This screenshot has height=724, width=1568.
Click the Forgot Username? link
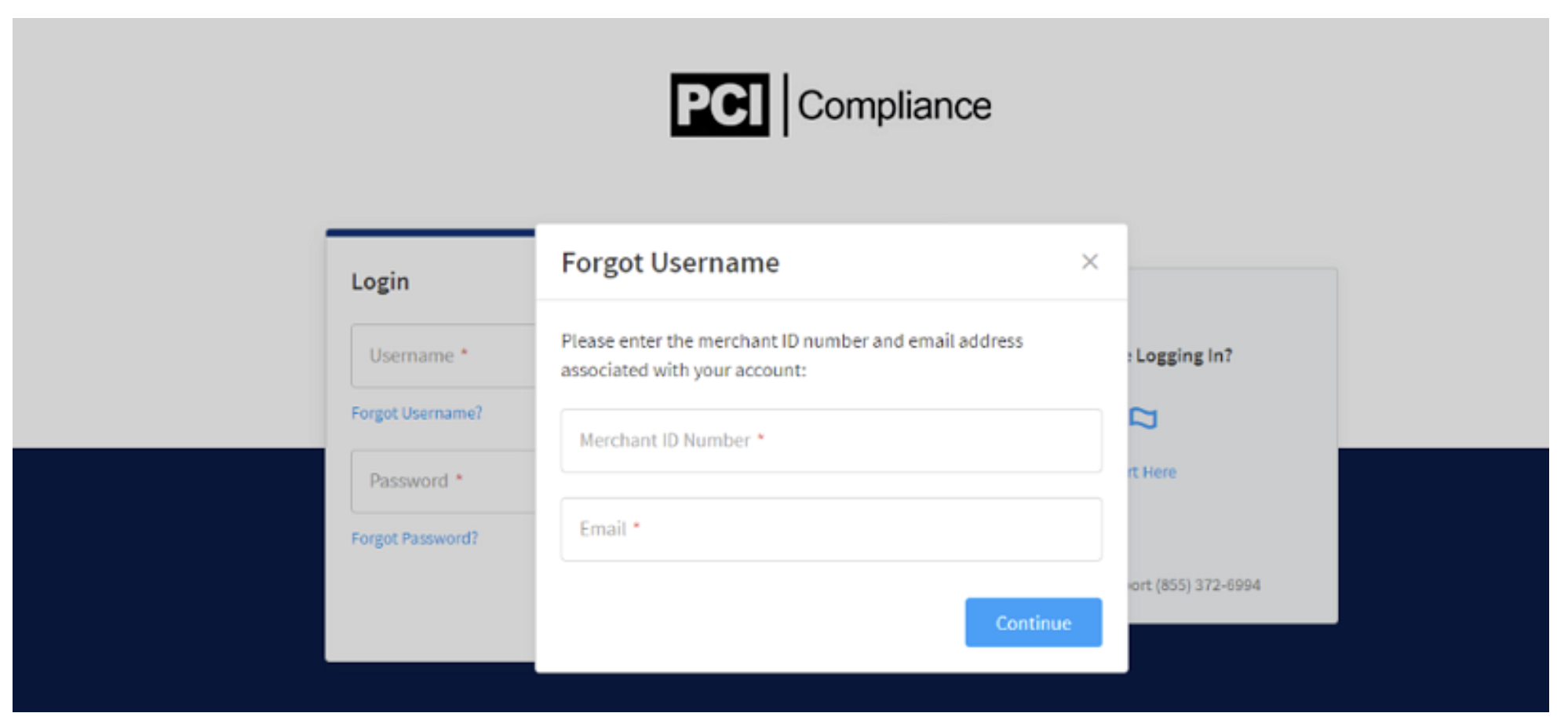[416, 413]
